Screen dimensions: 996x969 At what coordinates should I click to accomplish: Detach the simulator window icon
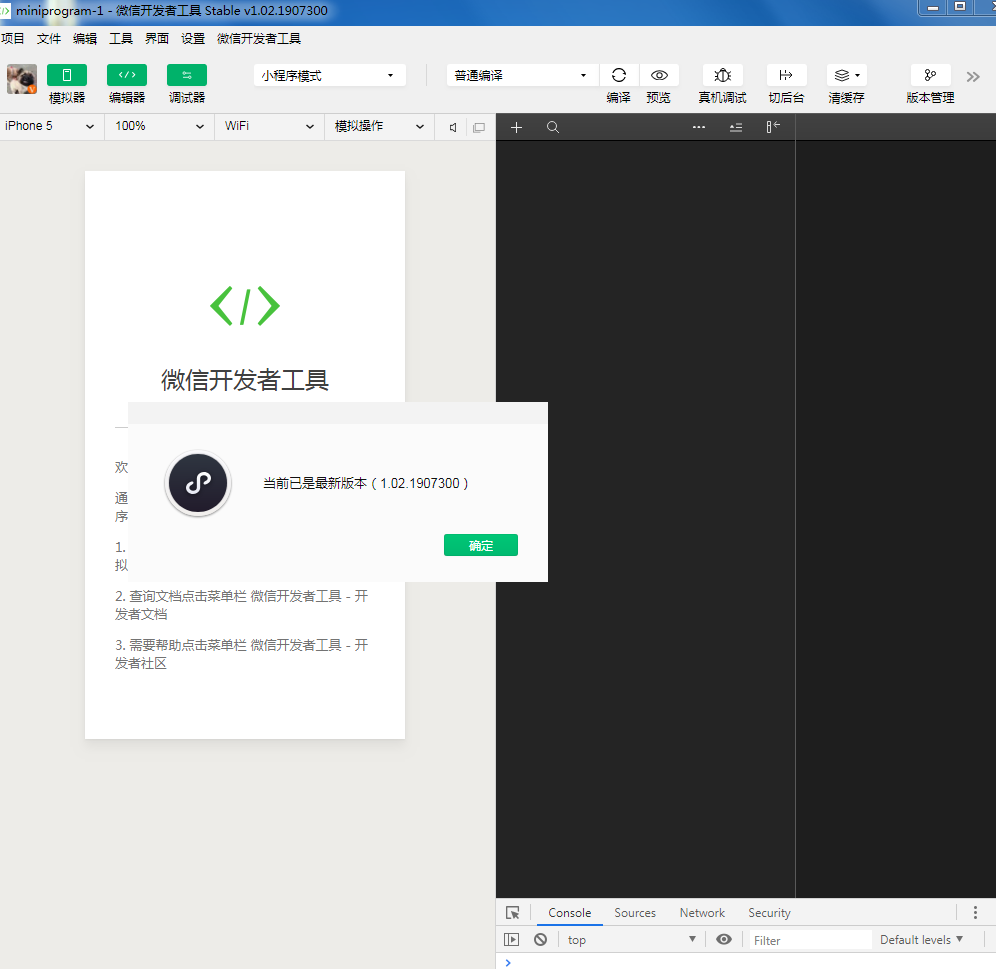479,128
